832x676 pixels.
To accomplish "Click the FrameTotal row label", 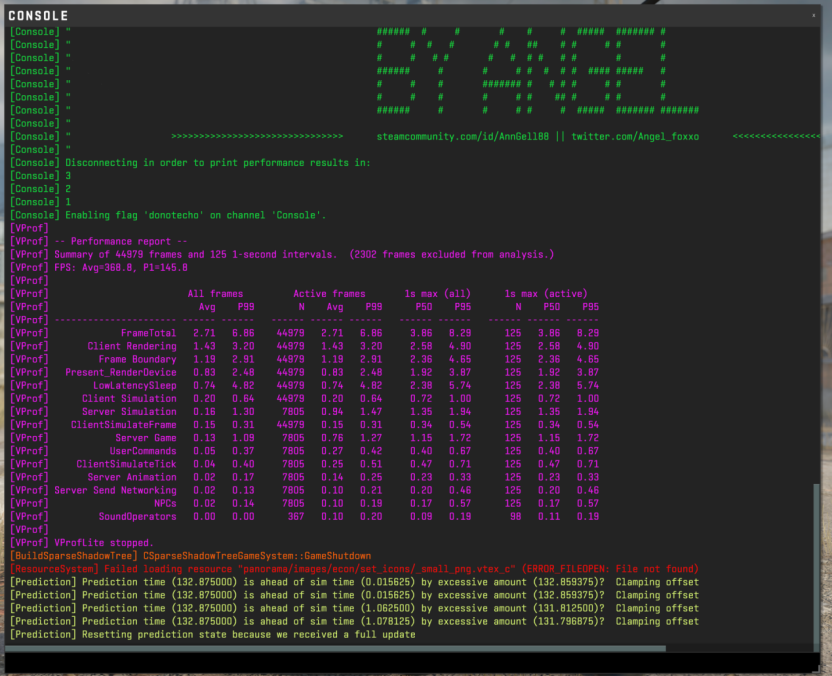I will (x=148, y=333).
